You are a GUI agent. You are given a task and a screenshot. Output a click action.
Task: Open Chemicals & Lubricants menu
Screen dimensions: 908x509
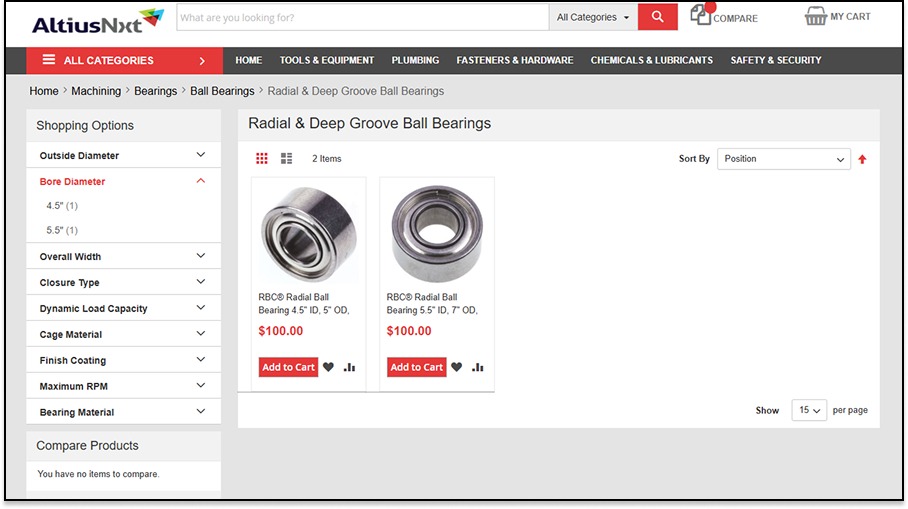[651, 60]
